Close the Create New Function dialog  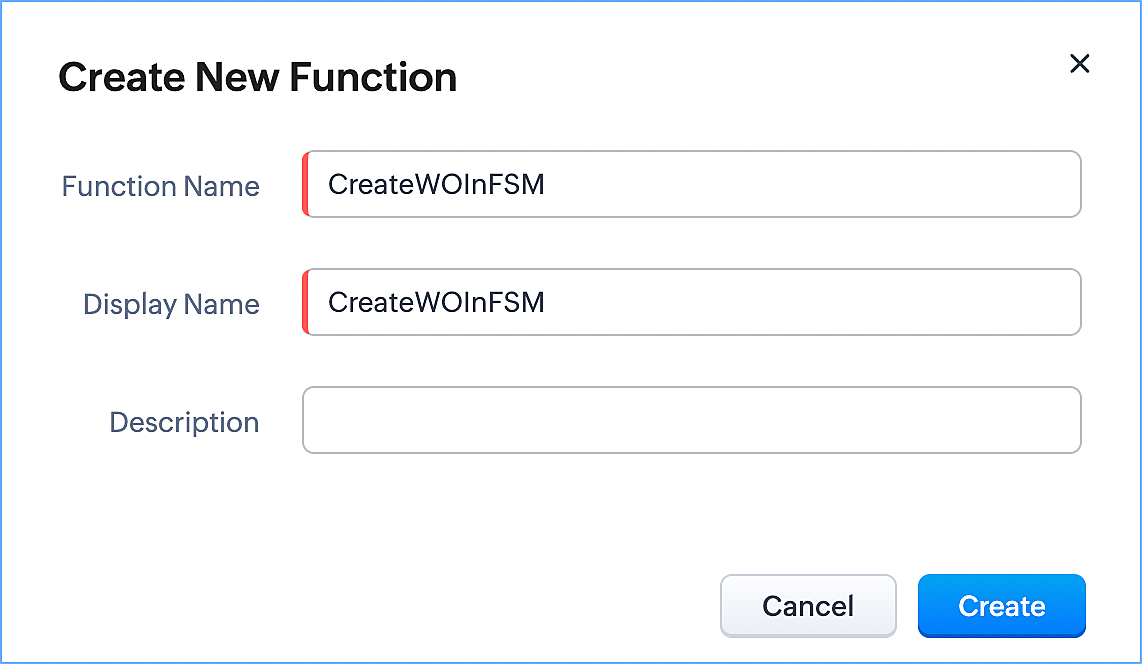point(1079,64)
